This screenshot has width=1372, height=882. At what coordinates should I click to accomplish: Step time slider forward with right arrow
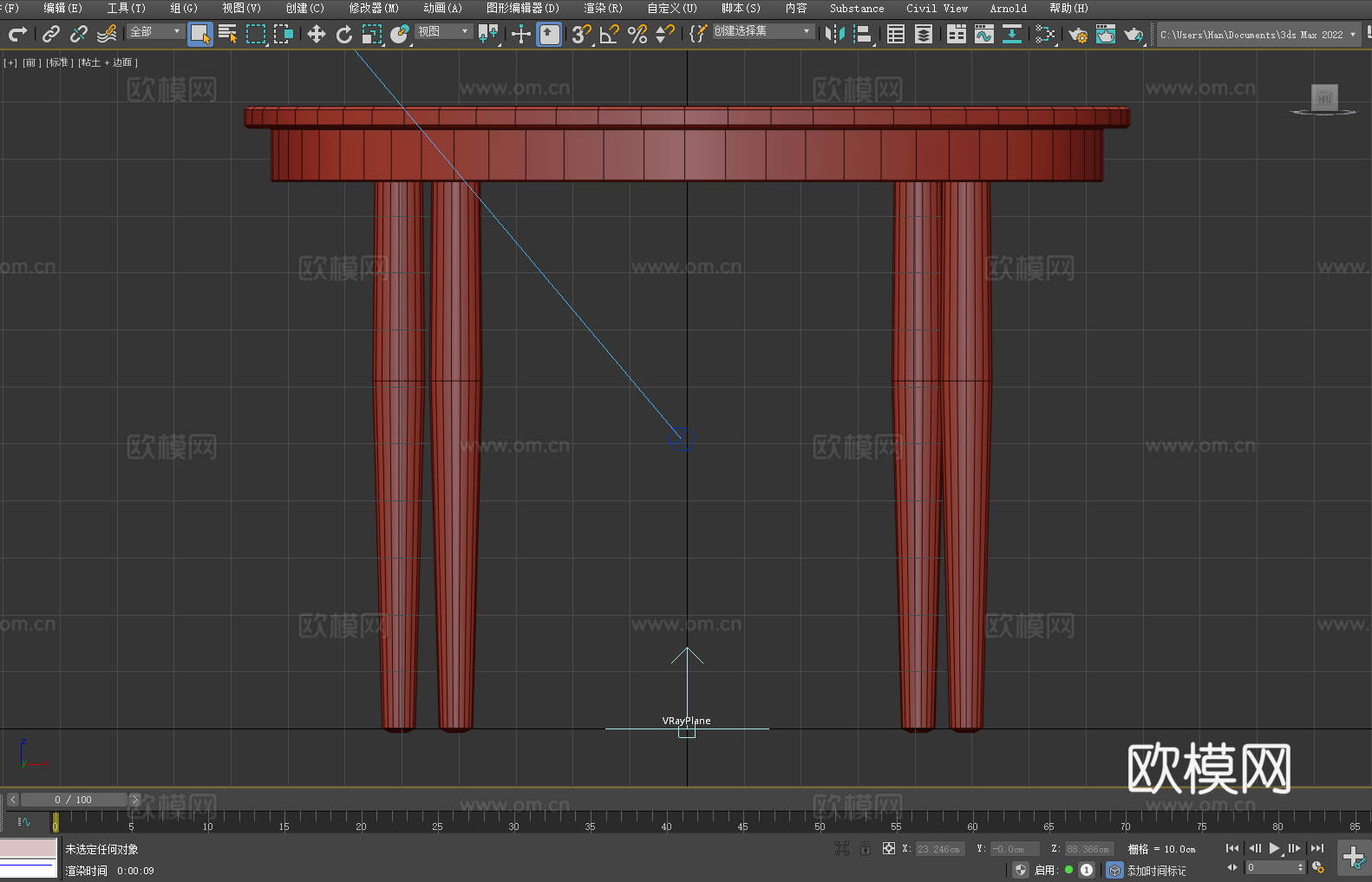[x=134, y=800]
